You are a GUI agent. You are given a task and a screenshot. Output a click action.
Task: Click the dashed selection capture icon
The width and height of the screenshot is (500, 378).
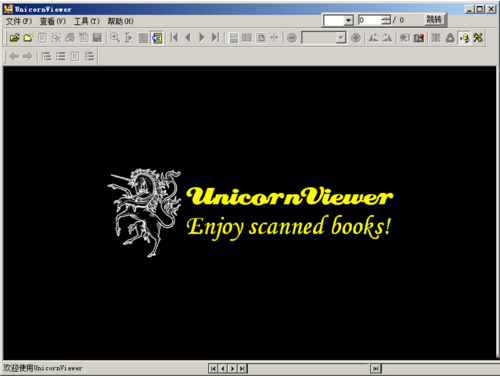56,38
